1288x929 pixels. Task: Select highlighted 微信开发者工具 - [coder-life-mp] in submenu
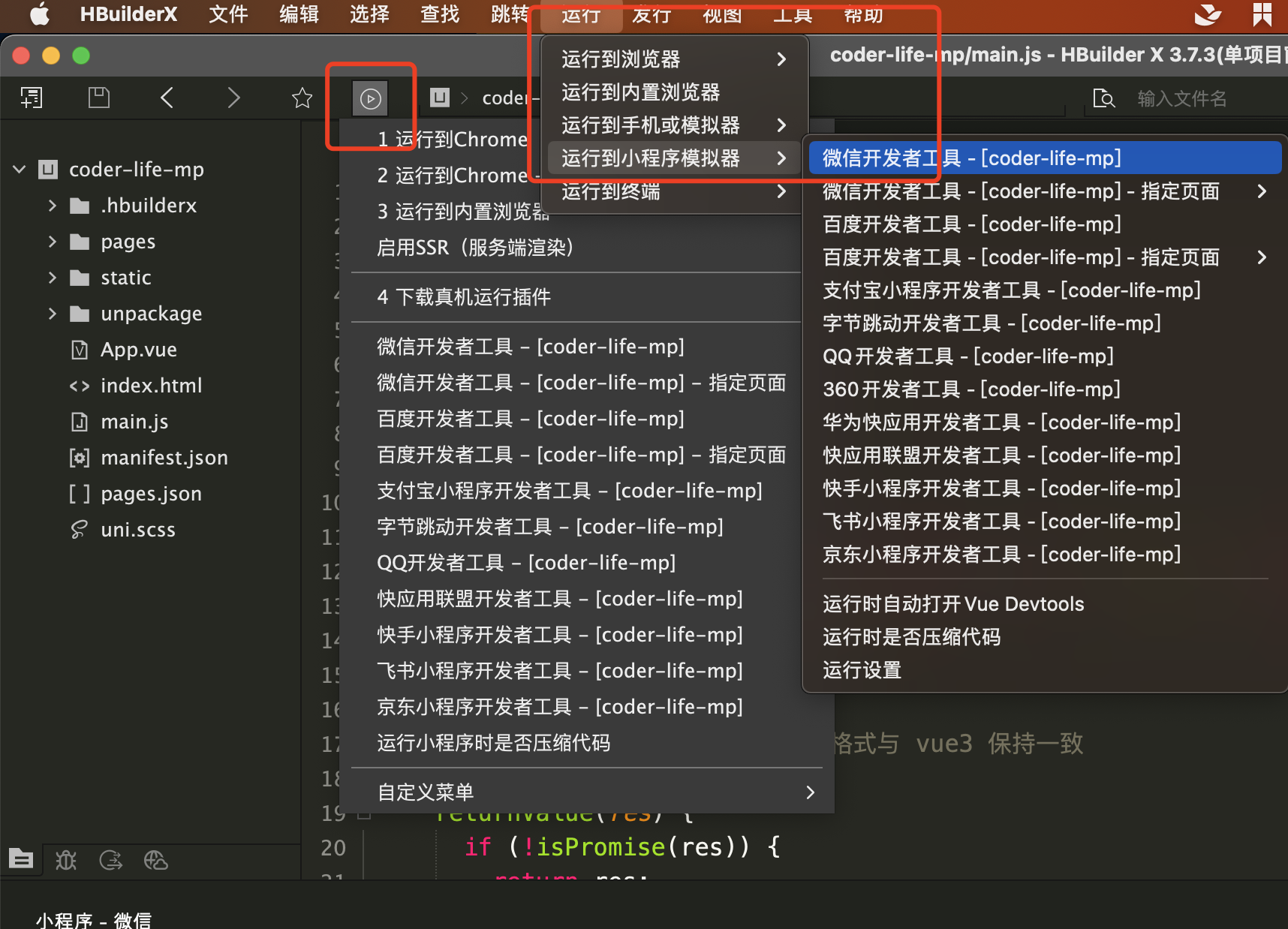click(1045, 158)
